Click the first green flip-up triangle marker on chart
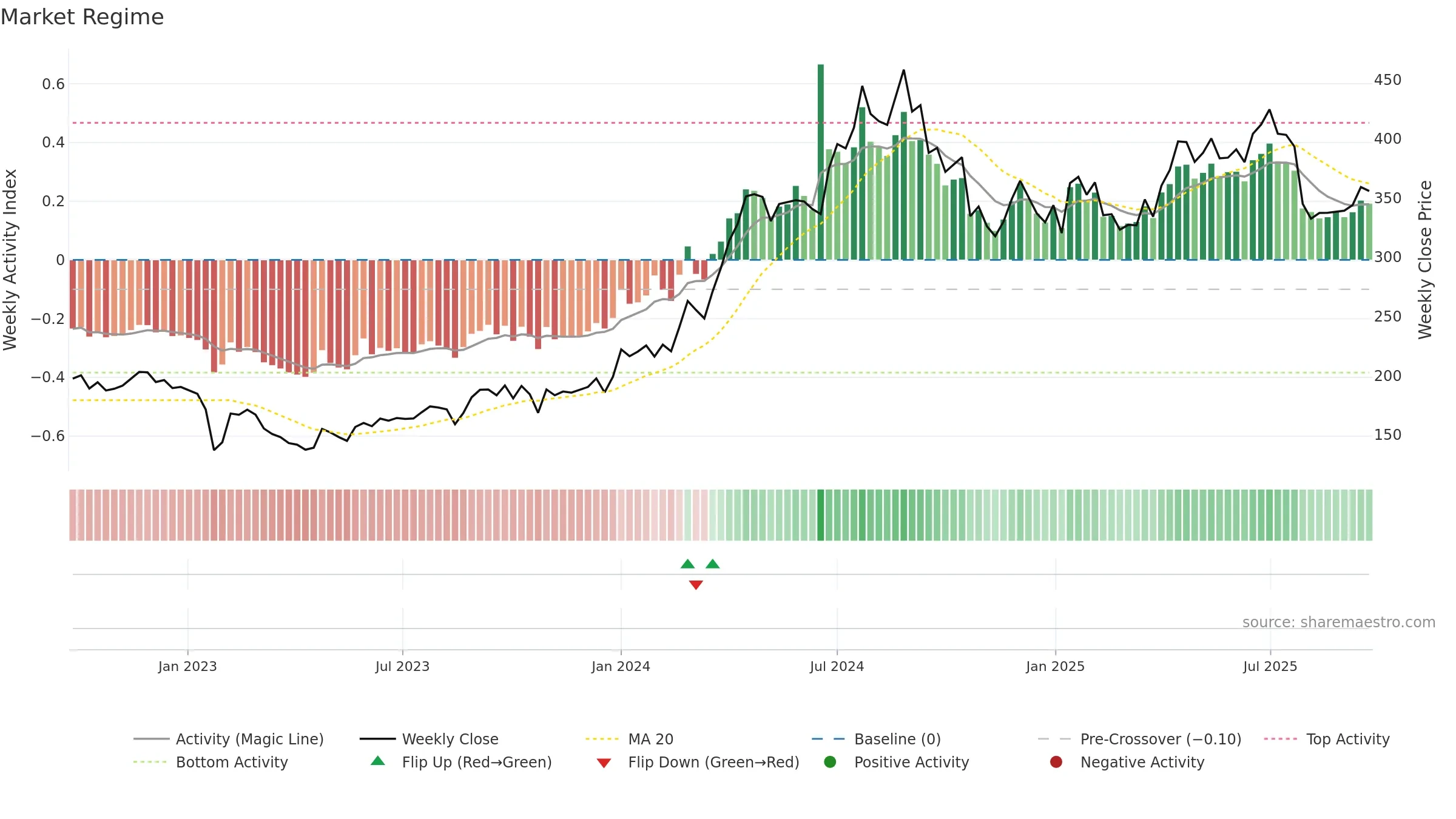Image resolution: width=1456 pixels, height=819 pixels. point(687,564)
